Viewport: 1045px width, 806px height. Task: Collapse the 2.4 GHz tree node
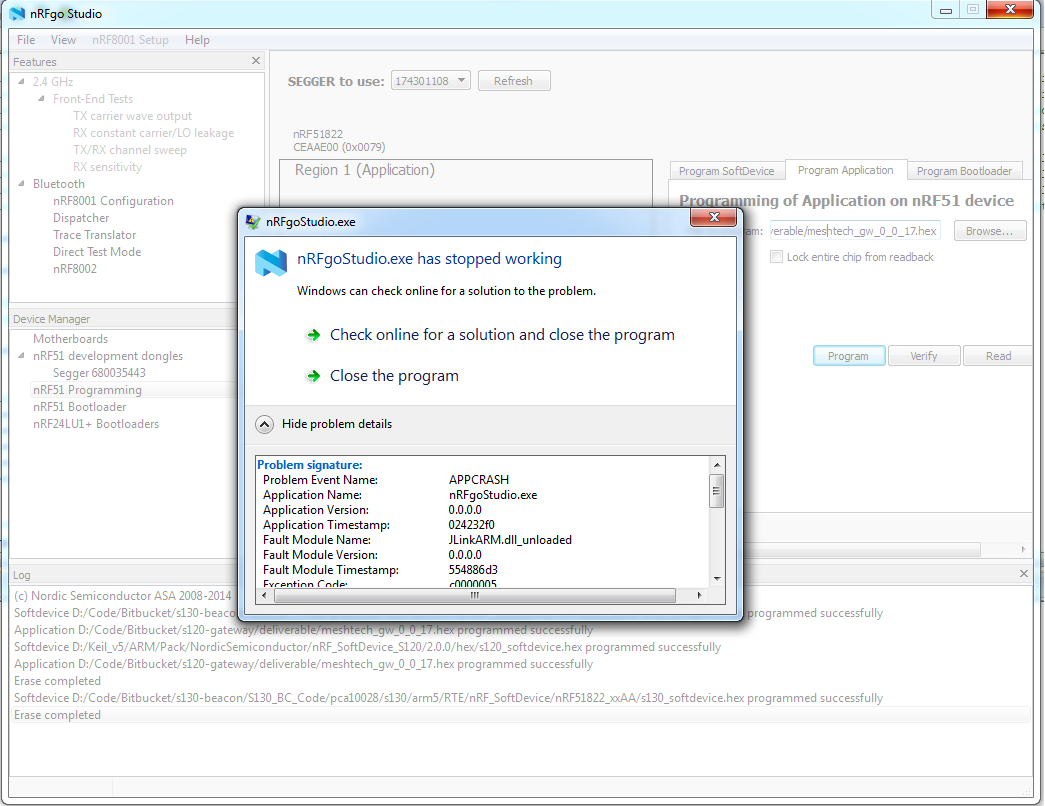point(21,81)
